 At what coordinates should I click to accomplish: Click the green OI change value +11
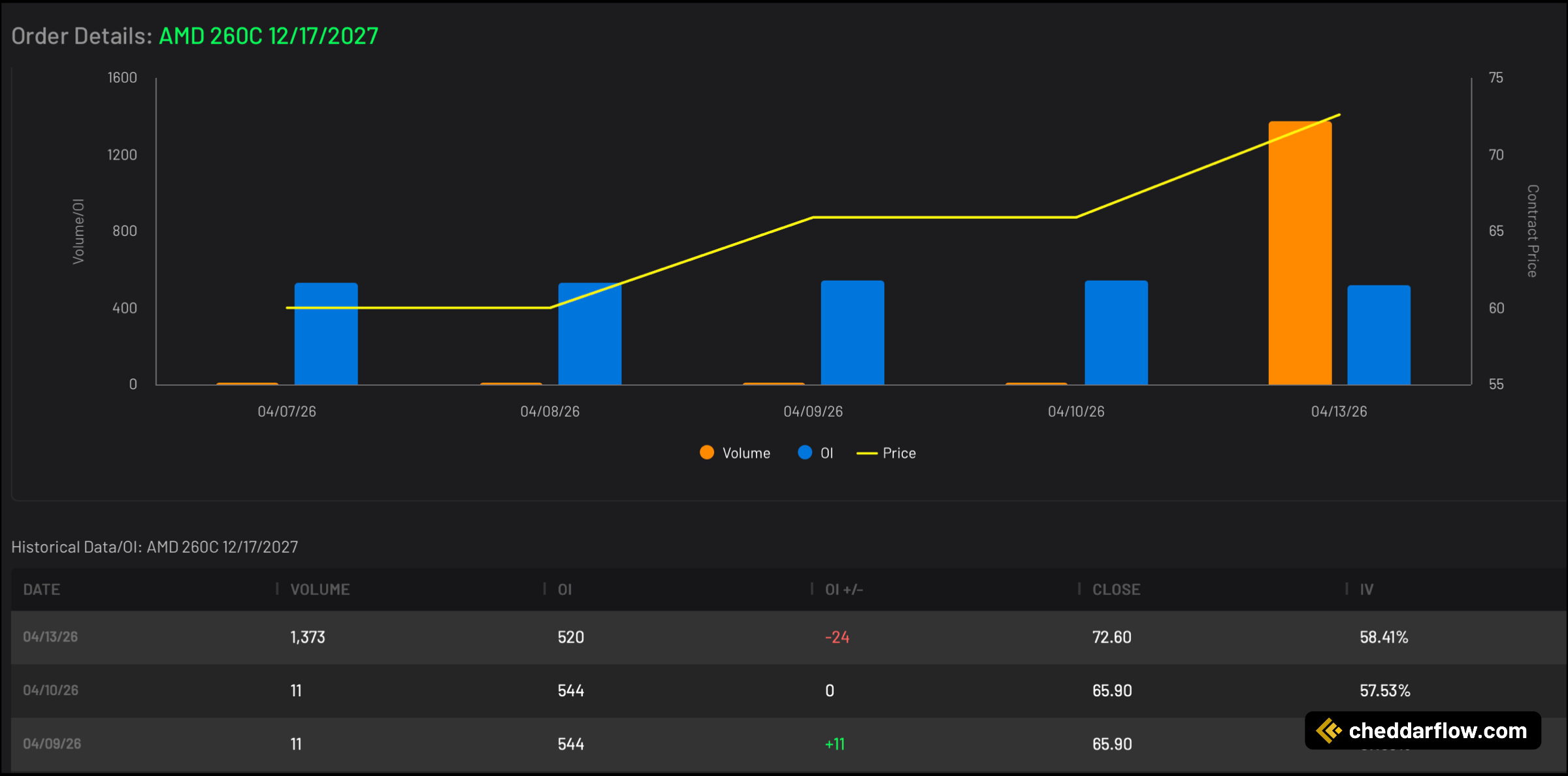tap(835, 744)
